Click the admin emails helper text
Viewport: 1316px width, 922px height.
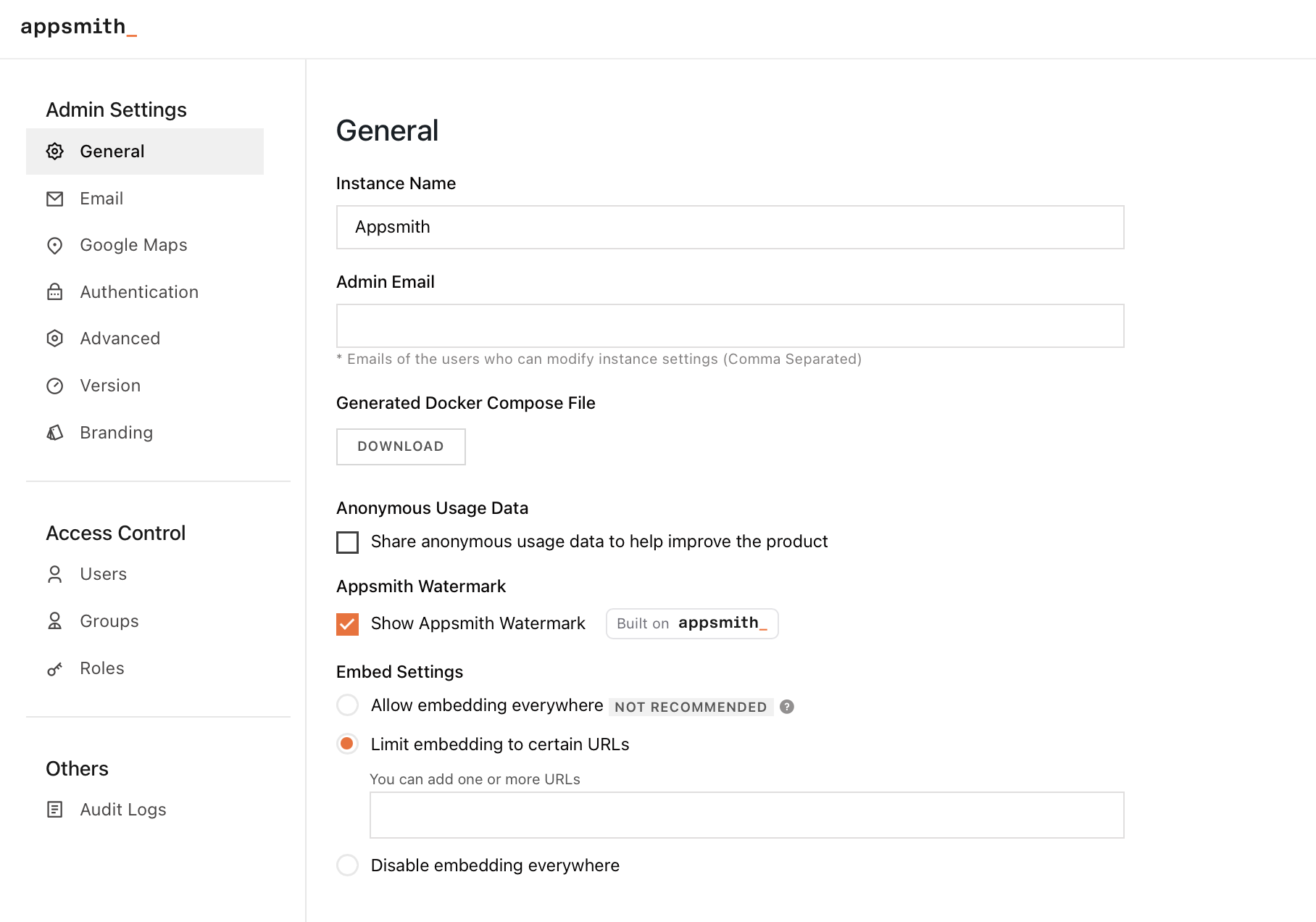tap(599, 359)
